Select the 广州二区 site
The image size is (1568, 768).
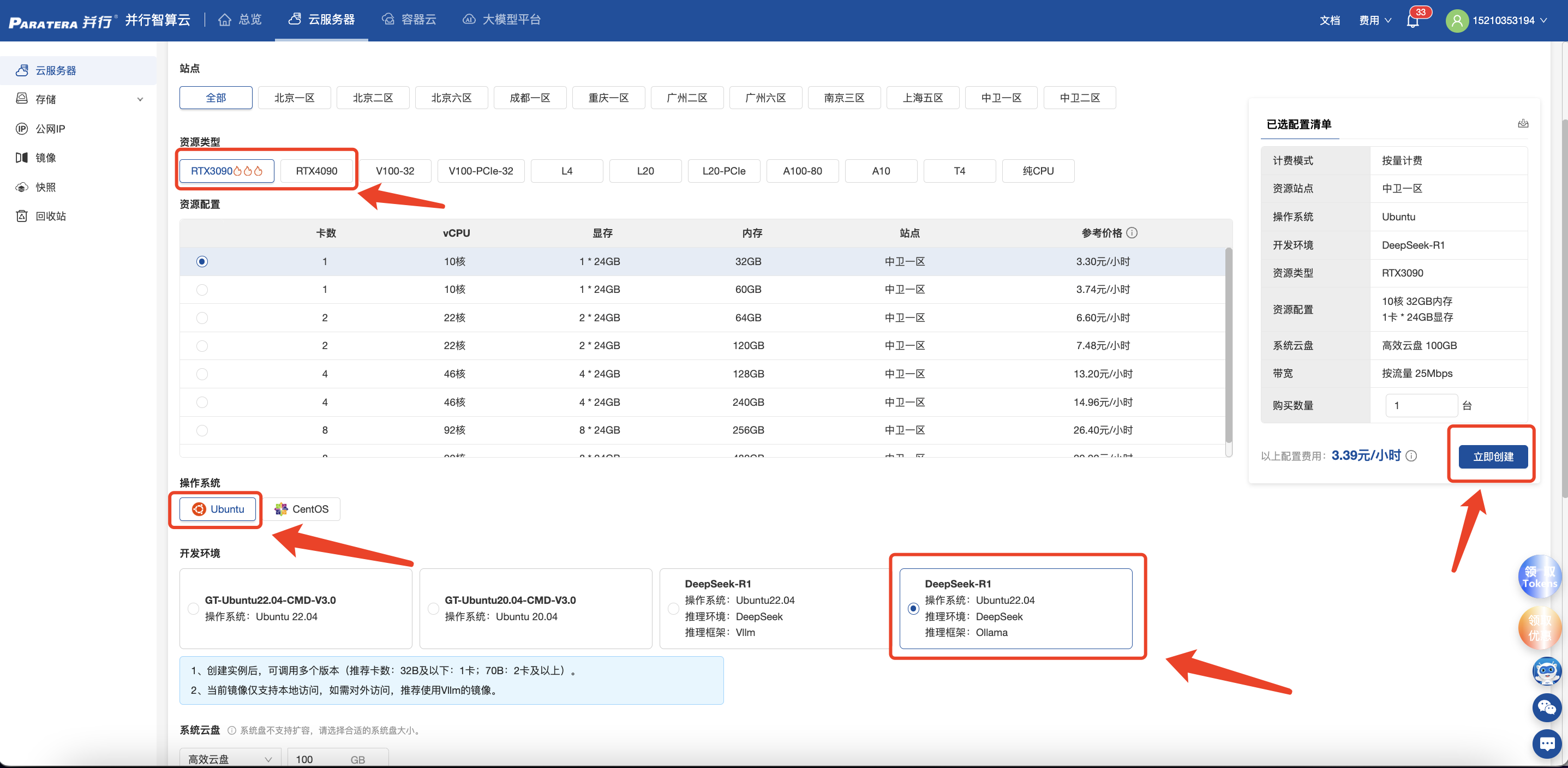686,98
